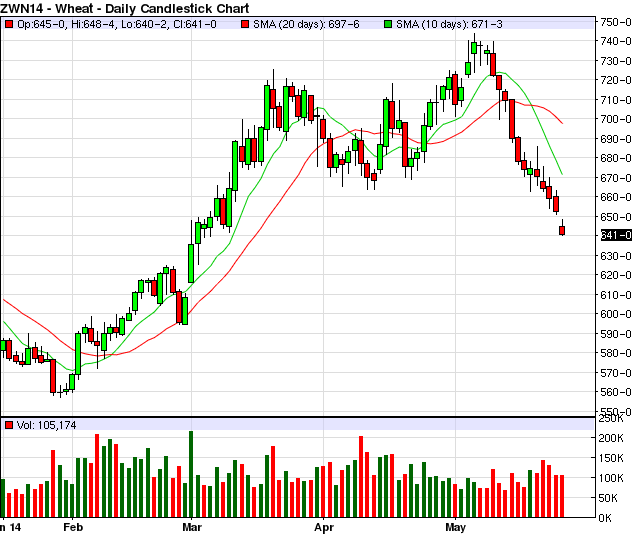The width and height of the screenshot is (640, 536).
Task: Click the 'Feb' date axis label
Action: 73,527
